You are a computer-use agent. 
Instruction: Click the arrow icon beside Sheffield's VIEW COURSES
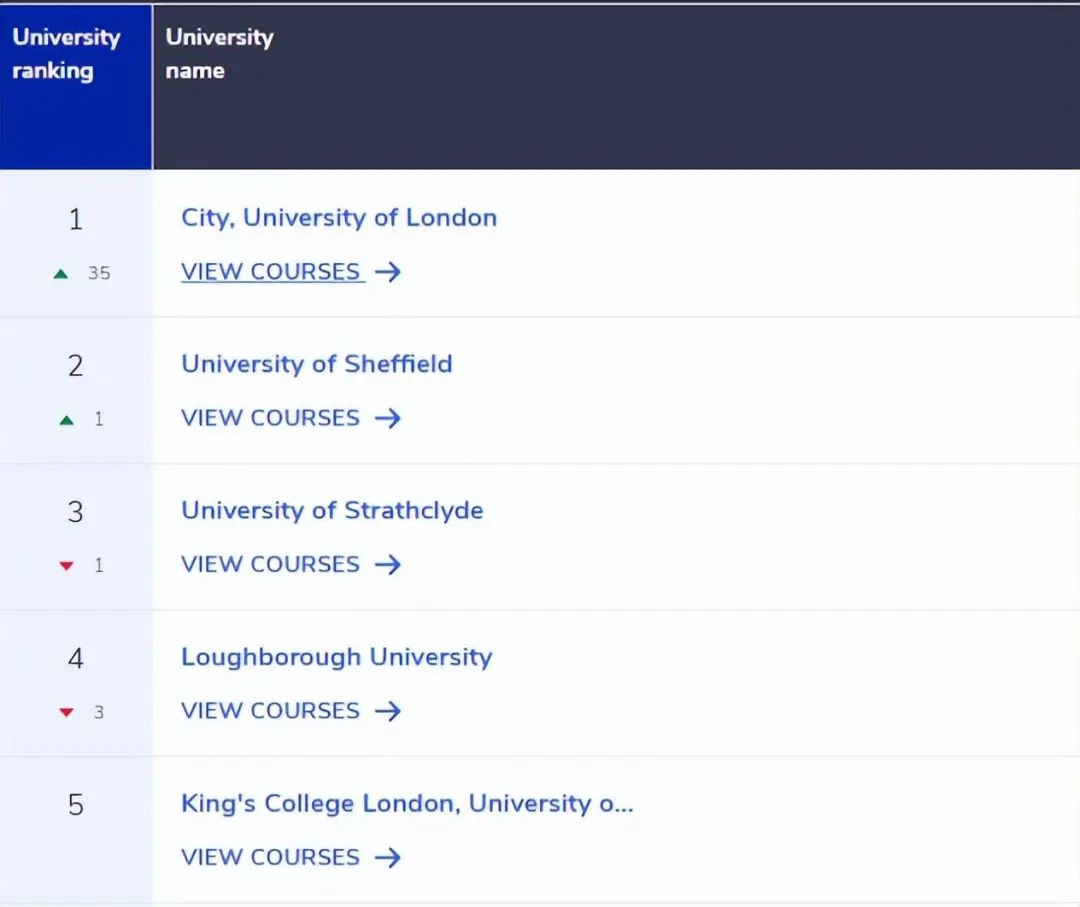(x=388, y=418)
